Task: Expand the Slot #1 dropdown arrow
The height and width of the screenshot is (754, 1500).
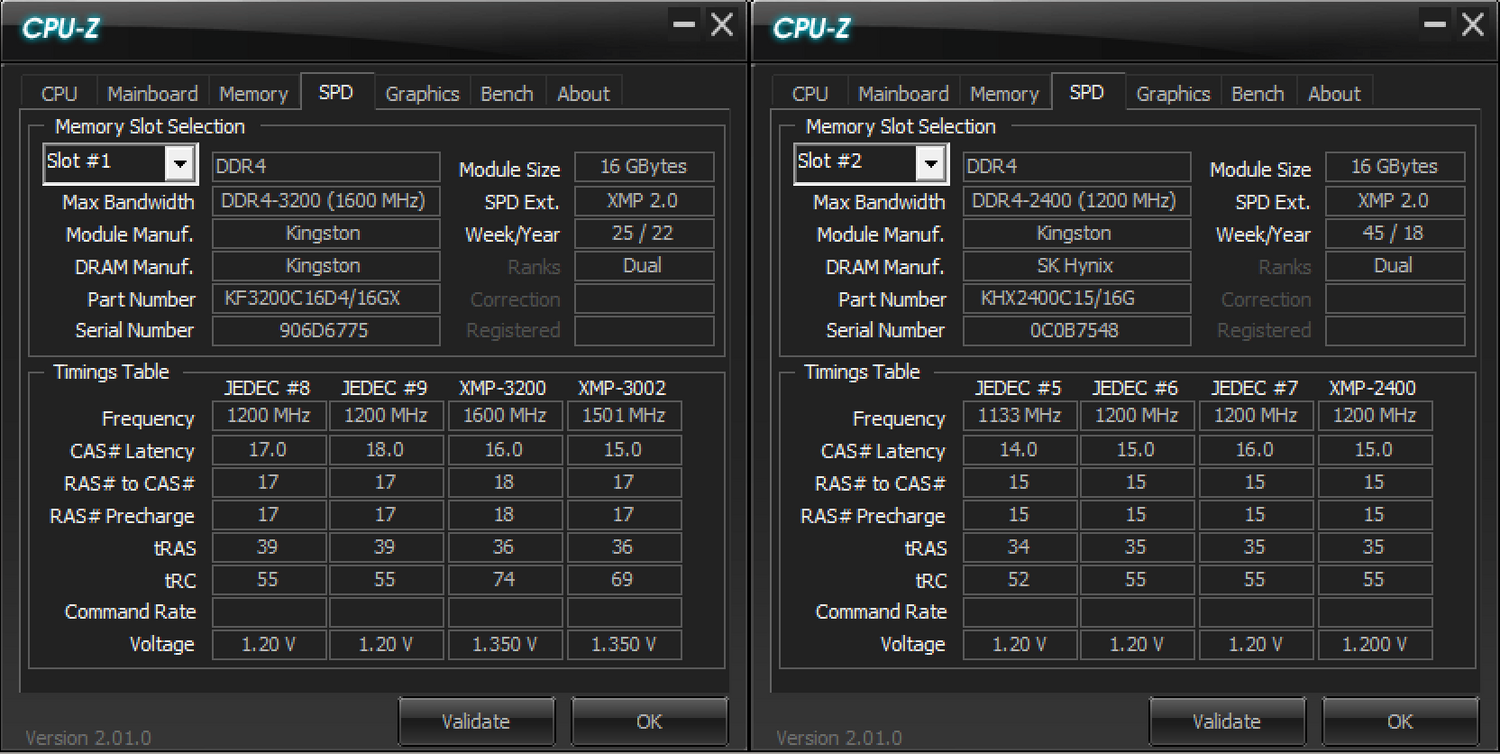Action: [x=180, y=163]
